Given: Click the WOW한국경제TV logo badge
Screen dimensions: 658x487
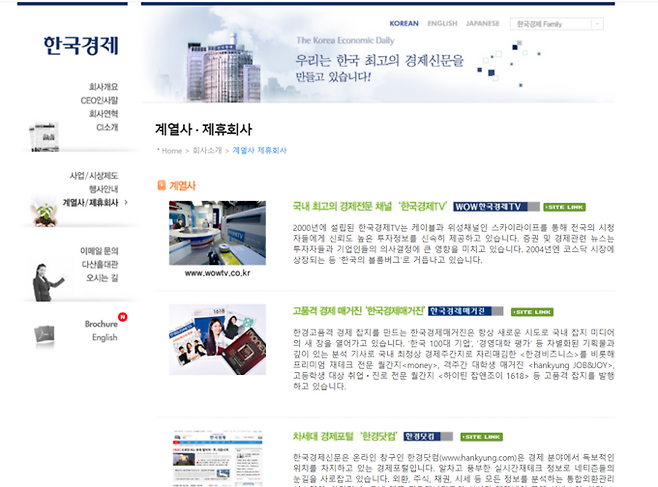Looking at the screenshot, I should click(496, 206).
